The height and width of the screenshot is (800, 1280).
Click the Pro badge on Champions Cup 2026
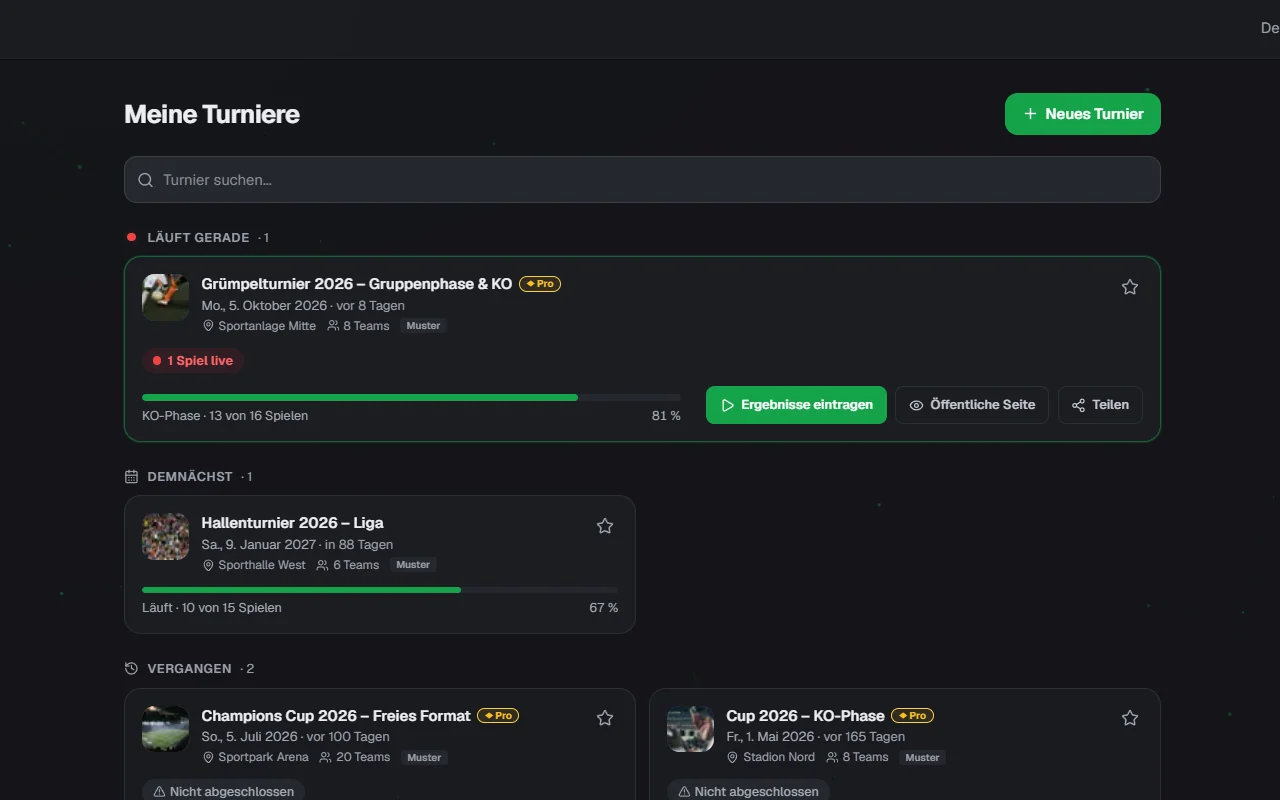498,716
